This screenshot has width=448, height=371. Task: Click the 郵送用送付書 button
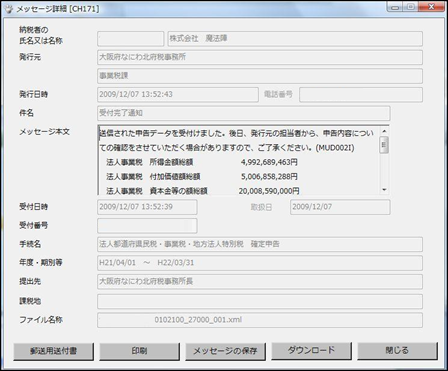point(54,351)
